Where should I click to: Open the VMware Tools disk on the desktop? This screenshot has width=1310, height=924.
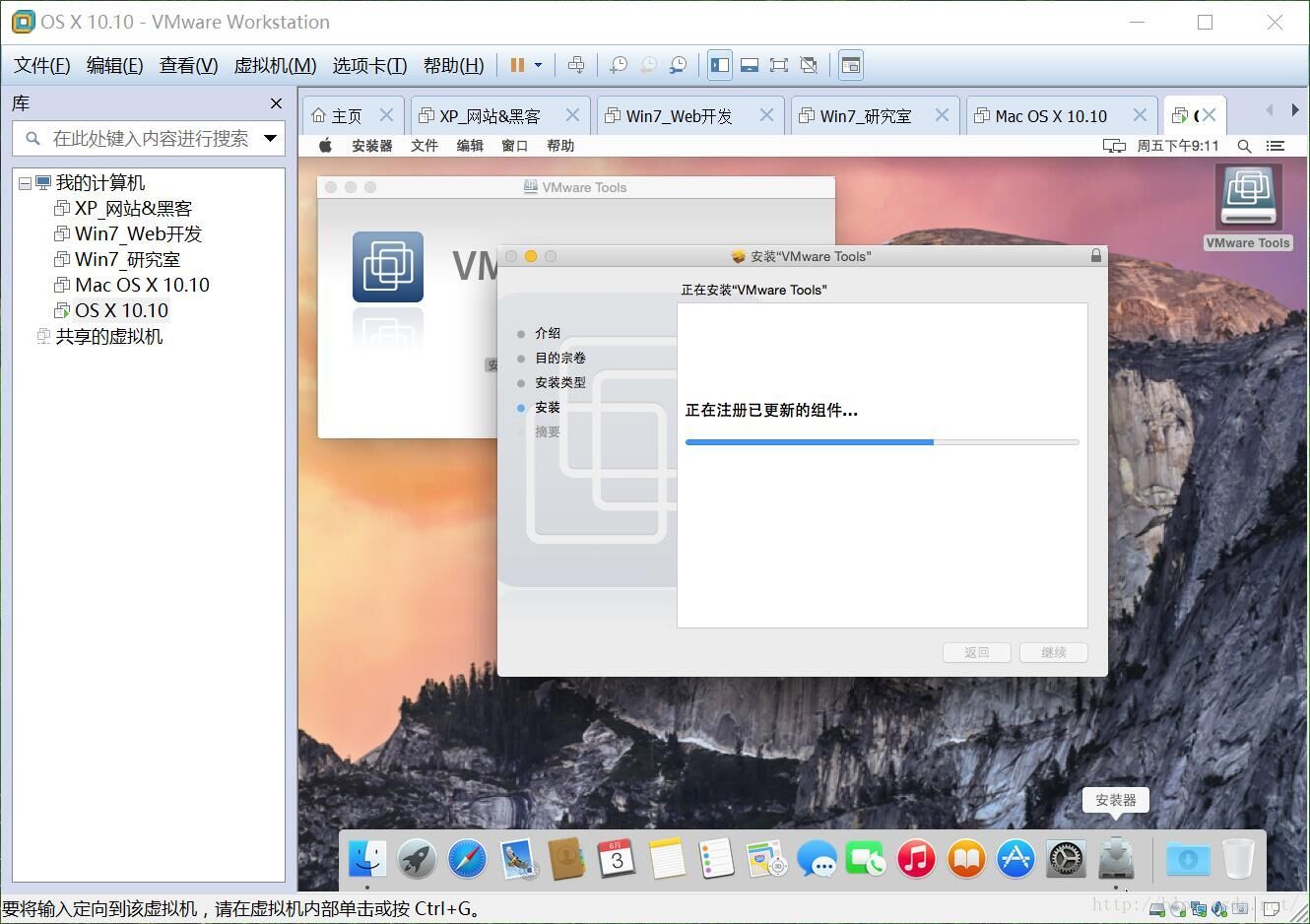pyautogui.click(x=1248, y=206)
